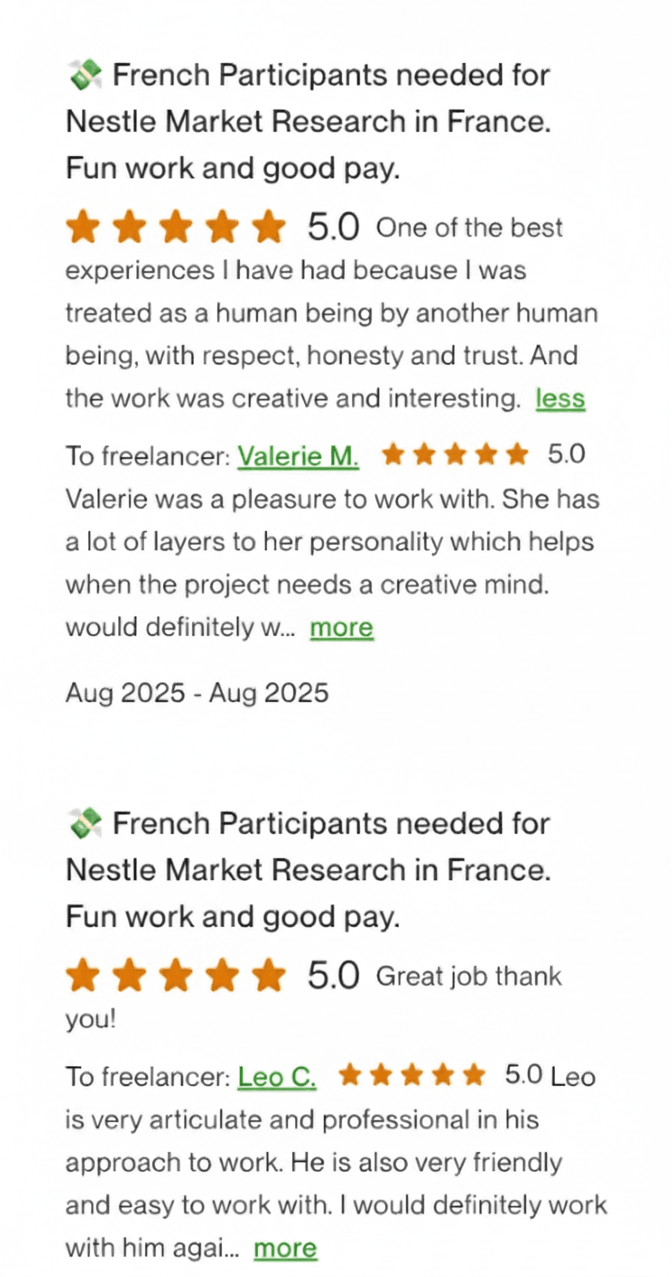Click the money emoji beside second job title
Screen dimensions: 672x1277
pos(84,822)
